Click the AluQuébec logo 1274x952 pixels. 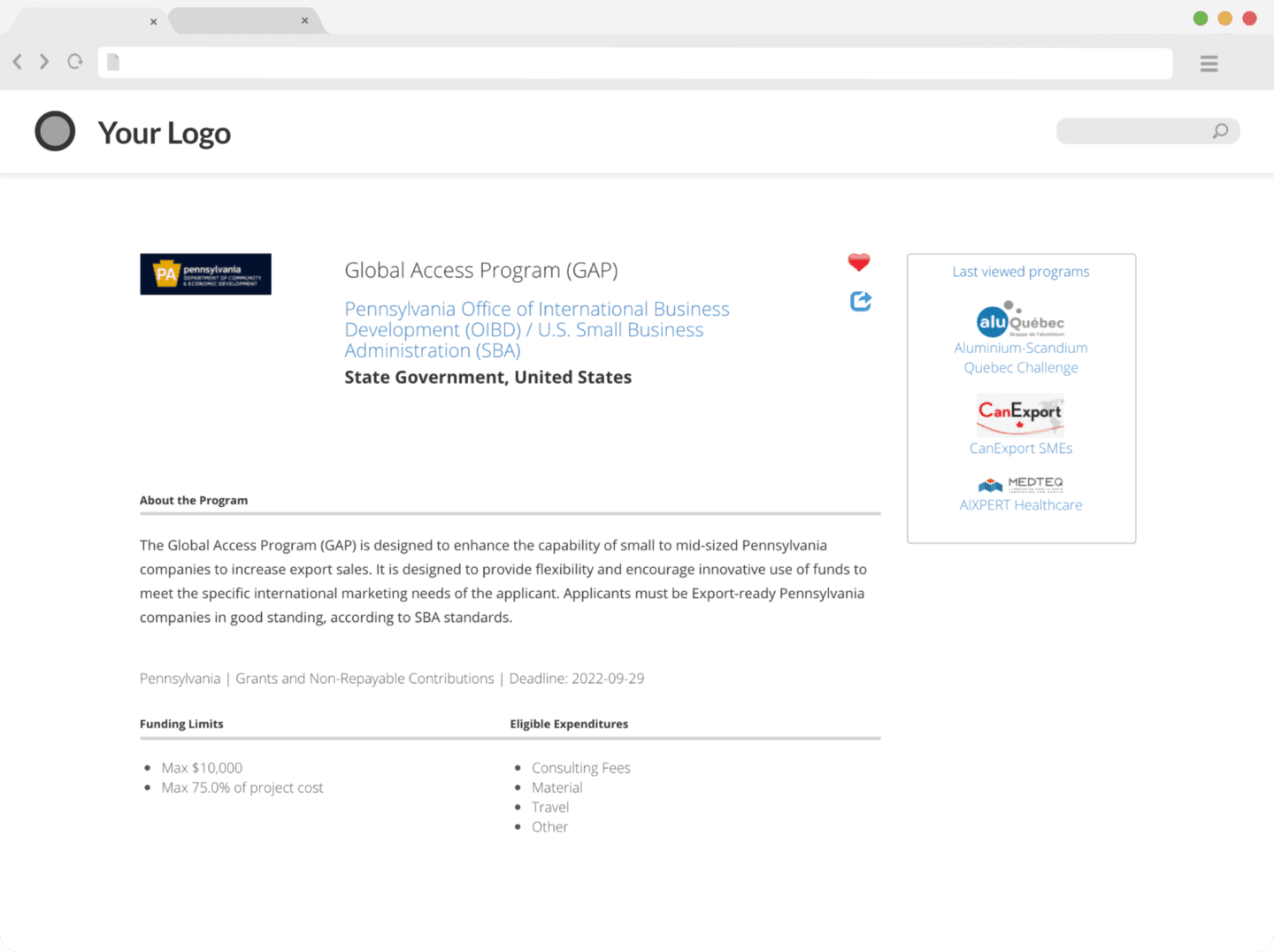tap(1020, 320)
